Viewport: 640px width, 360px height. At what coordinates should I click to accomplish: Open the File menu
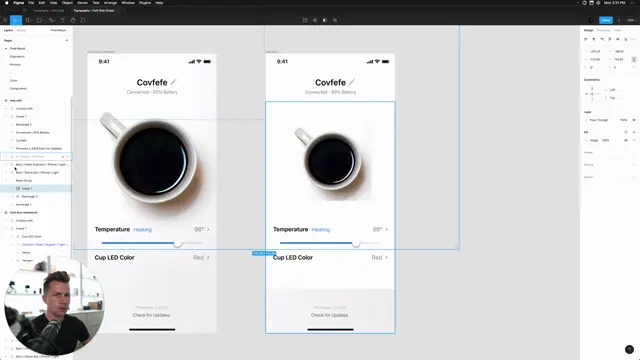point(31,3)
